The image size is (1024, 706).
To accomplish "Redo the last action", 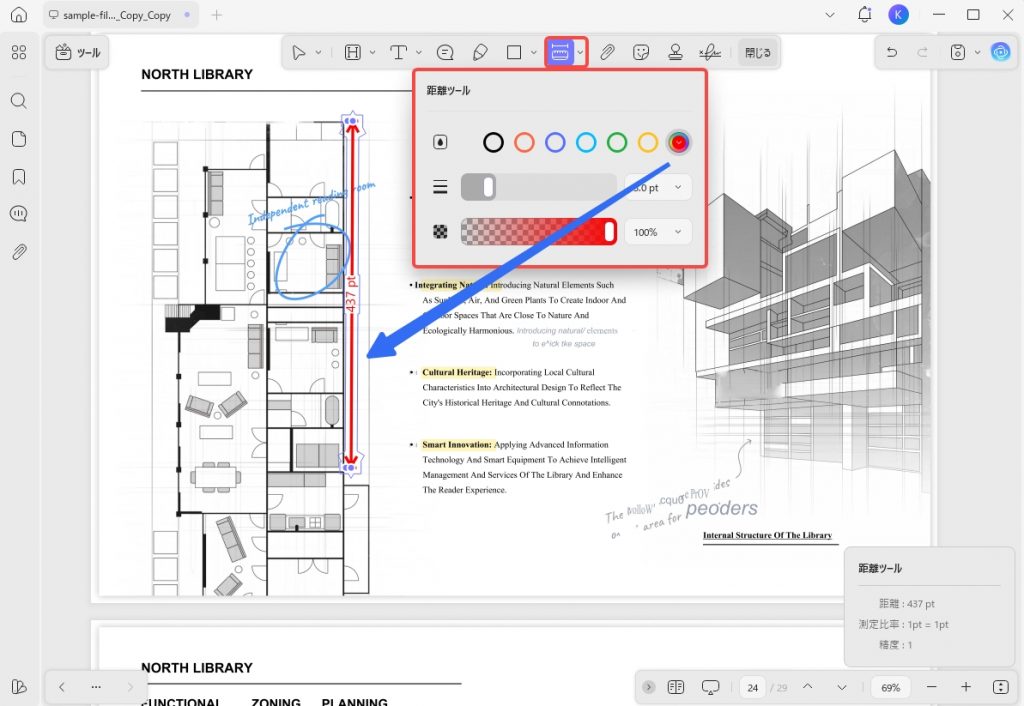I will [x=922, y=52].
